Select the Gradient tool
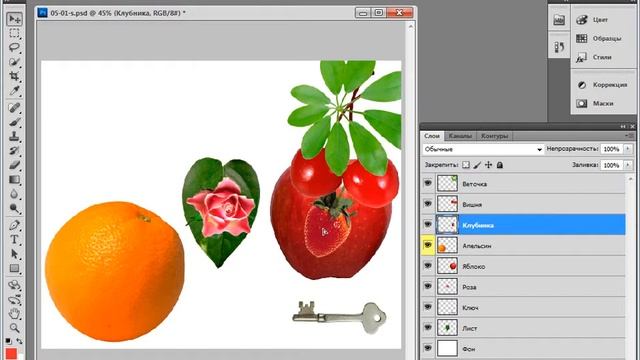 click(x=14, y=179)
